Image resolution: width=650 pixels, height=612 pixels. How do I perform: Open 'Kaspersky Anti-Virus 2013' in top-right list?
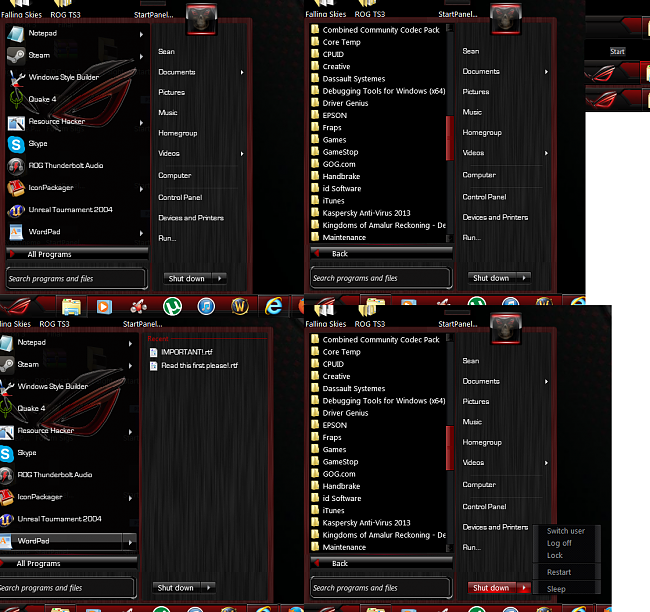point(366,213)
